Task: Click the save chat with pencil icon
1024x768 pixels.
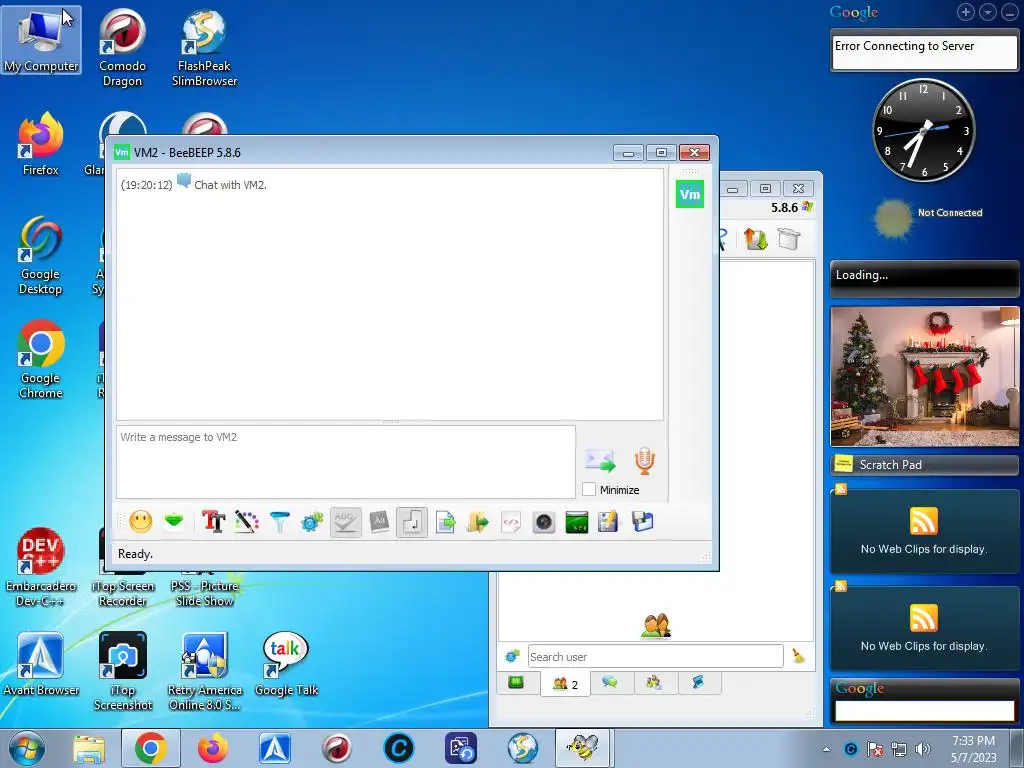Action: coord(608,522)
